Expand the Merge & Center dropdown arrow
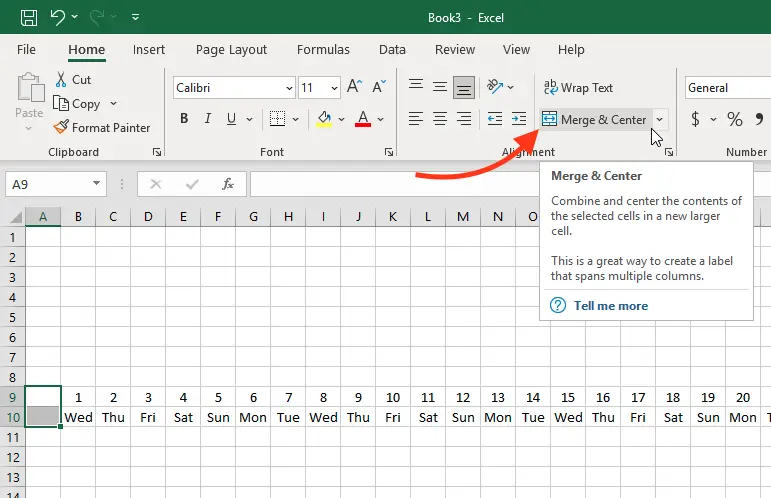 659,120
